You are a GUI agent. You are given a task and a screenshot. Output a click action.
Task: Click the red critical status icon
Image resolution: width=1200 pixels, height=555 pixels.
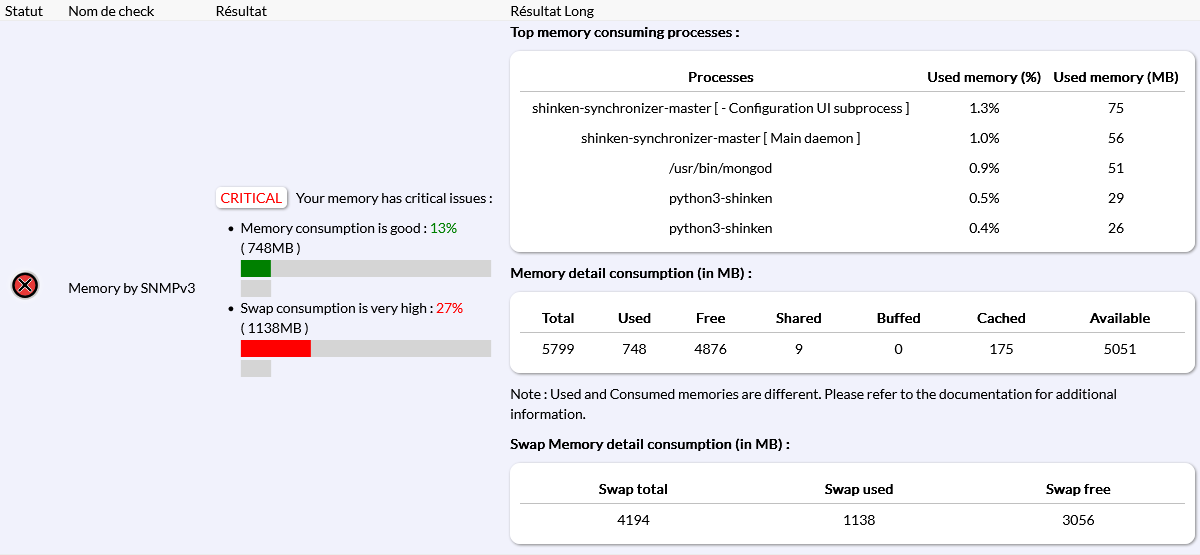click(x=25, y=286)
